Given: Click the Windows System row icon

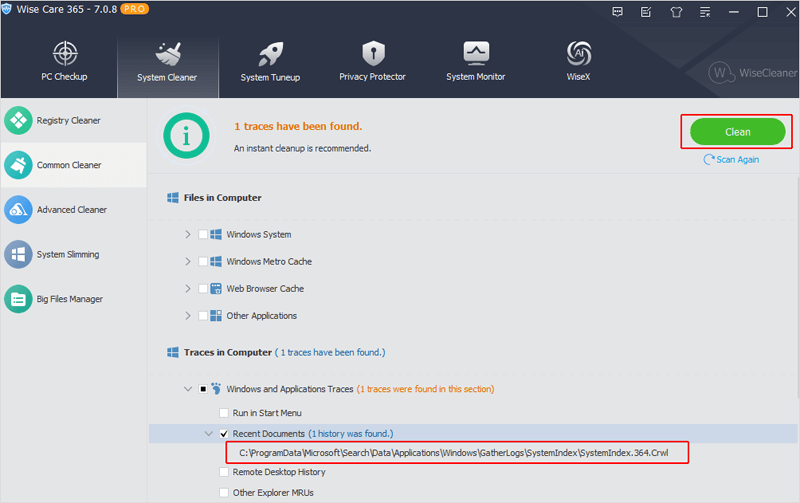Looking at the screenshot, I should click(x=216, y=234).
